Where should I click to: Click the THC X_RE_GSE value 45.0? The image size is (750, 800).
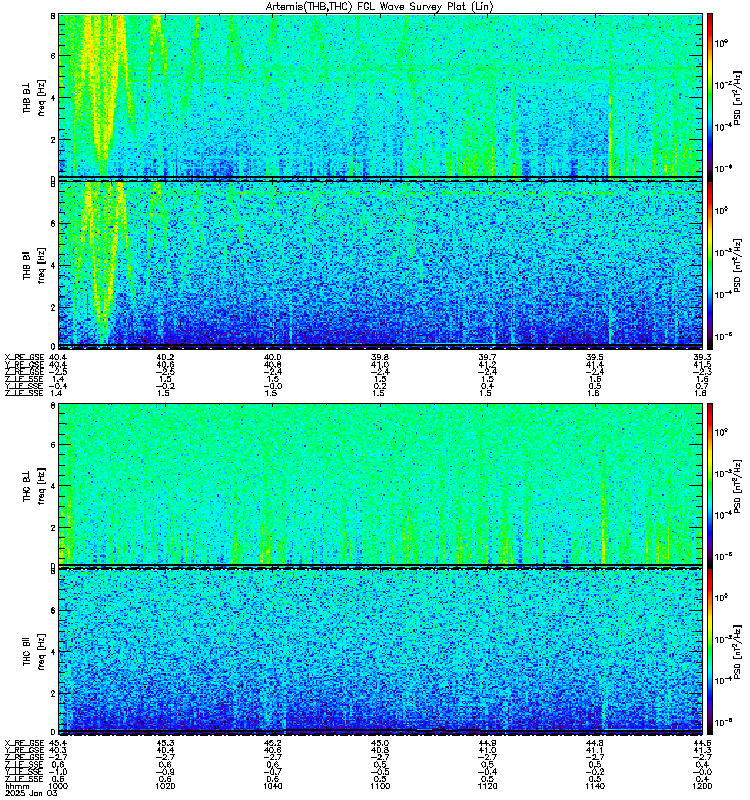point(380,743)
